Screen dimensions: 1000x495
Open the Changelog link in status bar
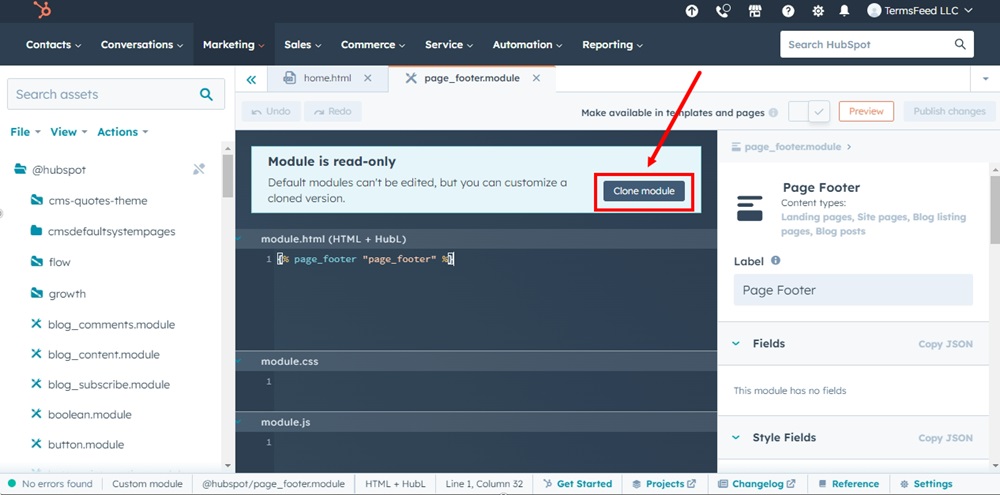757,484
